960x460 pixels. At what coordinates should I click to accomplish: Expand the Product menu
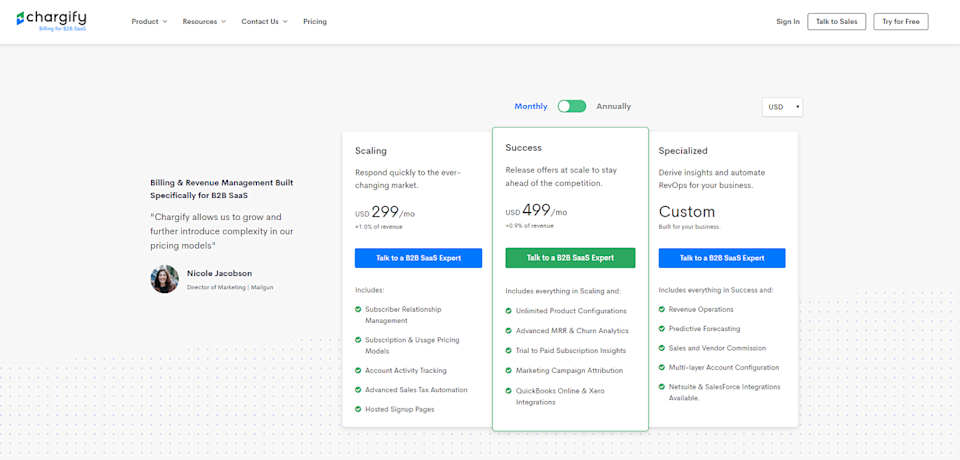[149, 21]
